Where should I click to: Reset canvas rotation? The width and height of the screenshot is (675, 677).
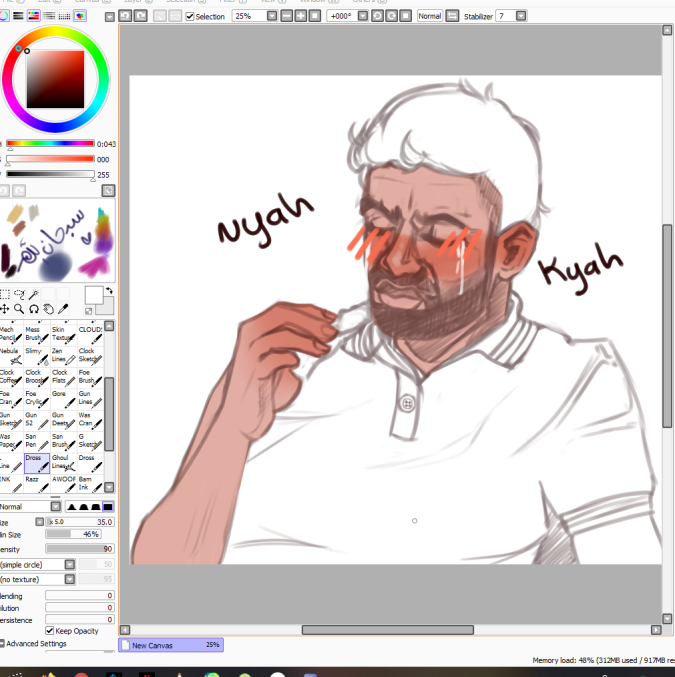tap(406, 16)
